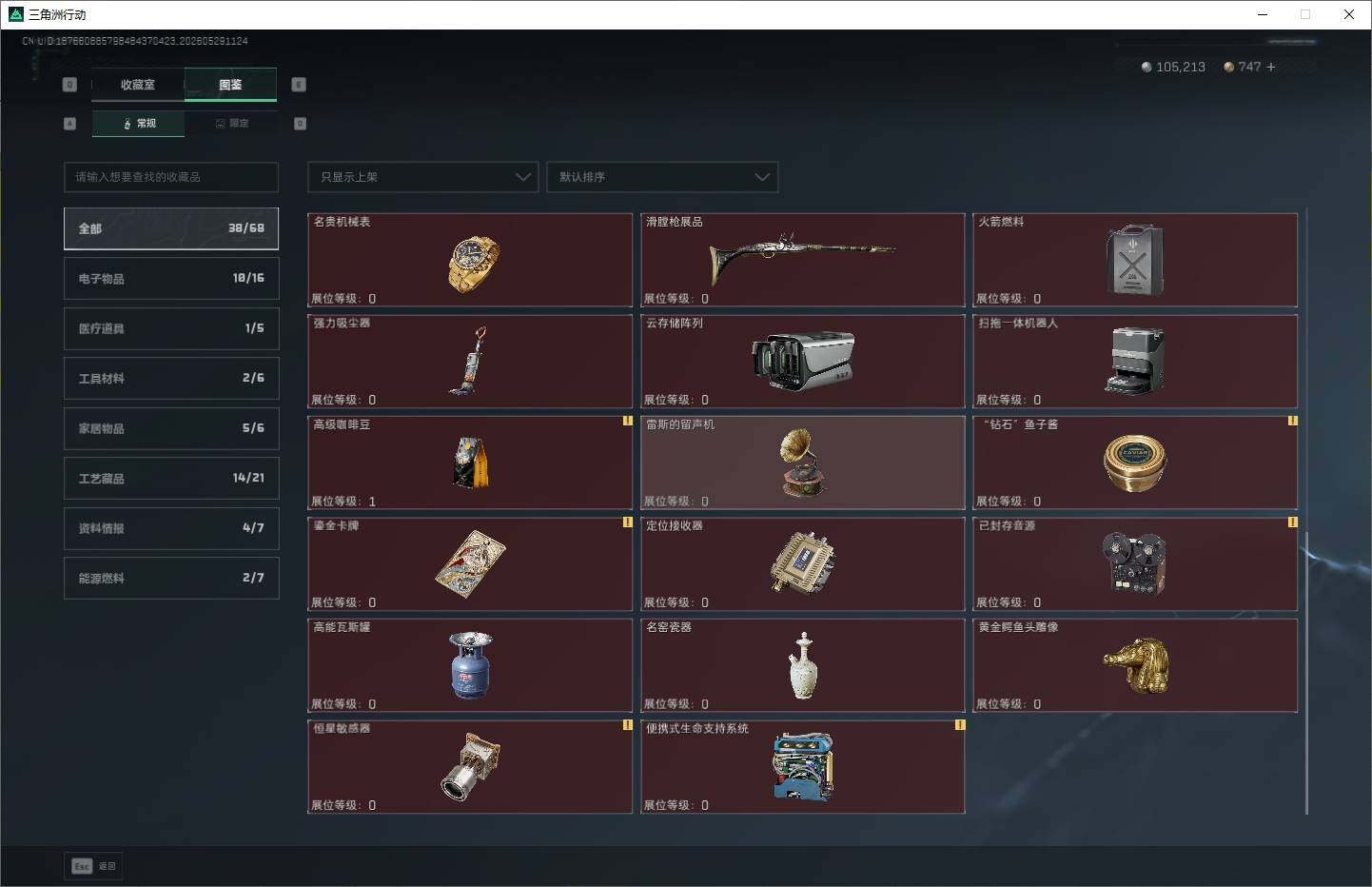
Task: Click the silver currency coin icon
Action: 1147,67
